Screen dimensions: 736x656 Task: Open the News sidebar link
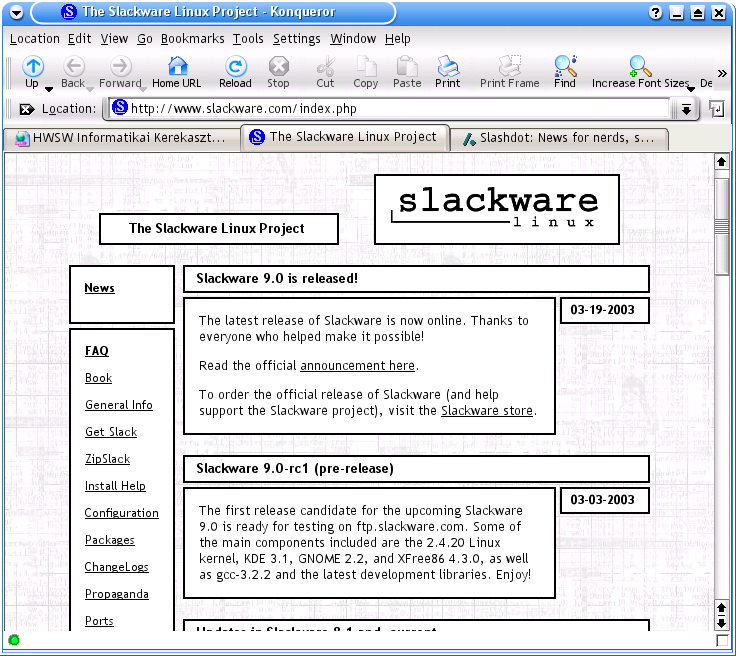100,288
